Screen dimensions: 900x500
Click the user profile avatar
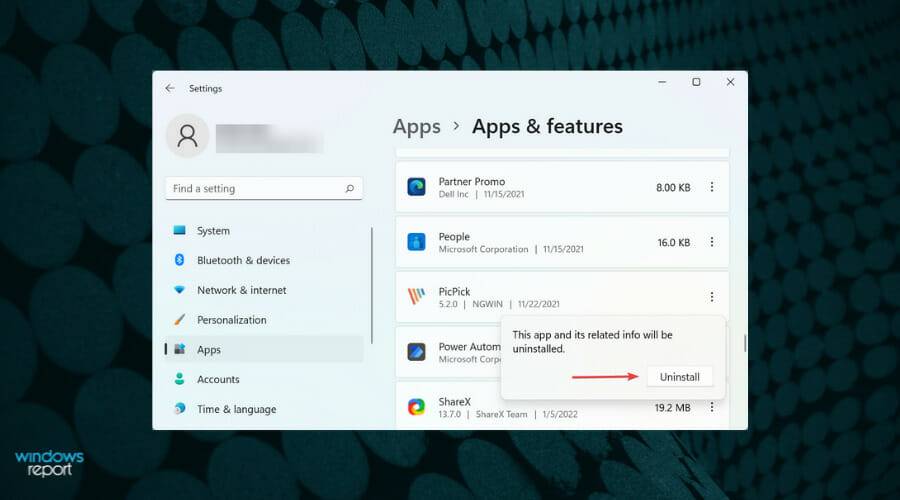[x=187, y=136]
